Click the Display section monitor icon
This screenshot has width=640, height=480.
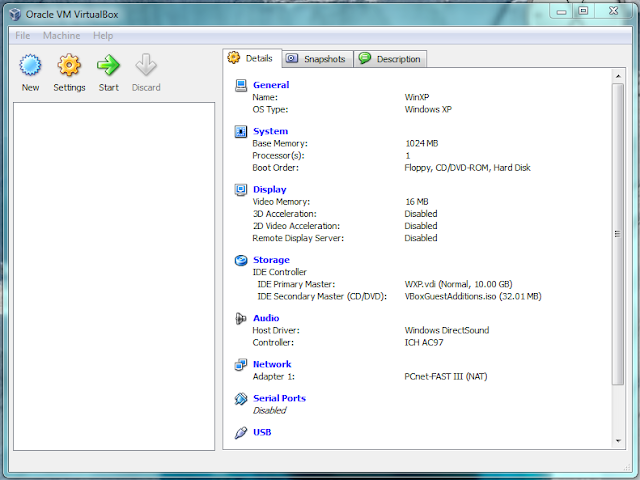tap(241, 190)
